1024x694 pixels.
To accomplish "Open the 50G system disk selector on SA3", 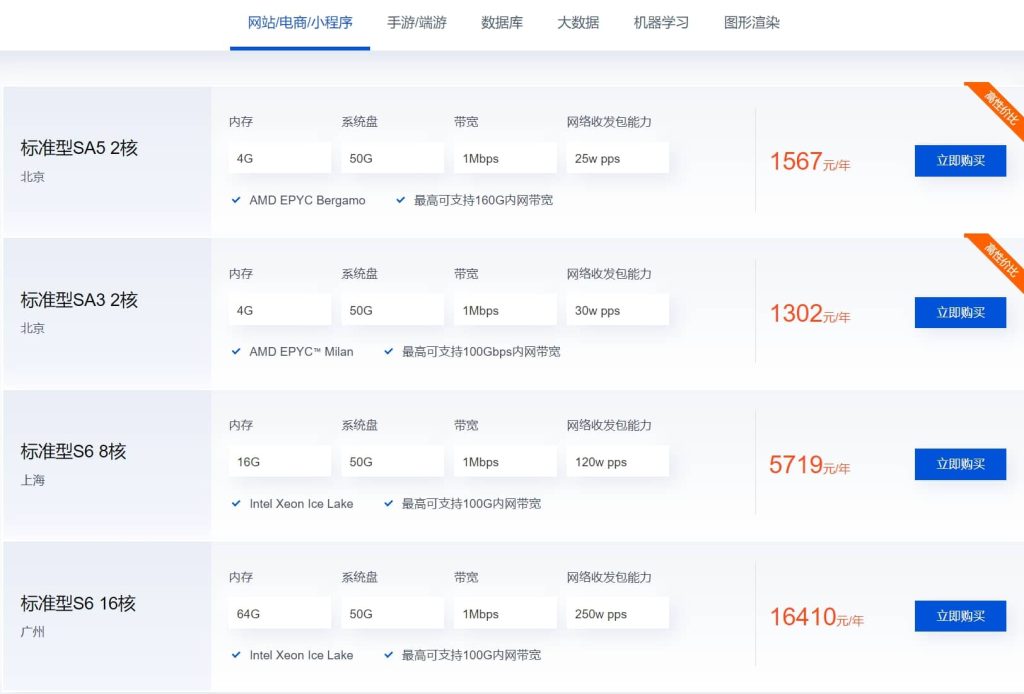I will pos(392,310).
